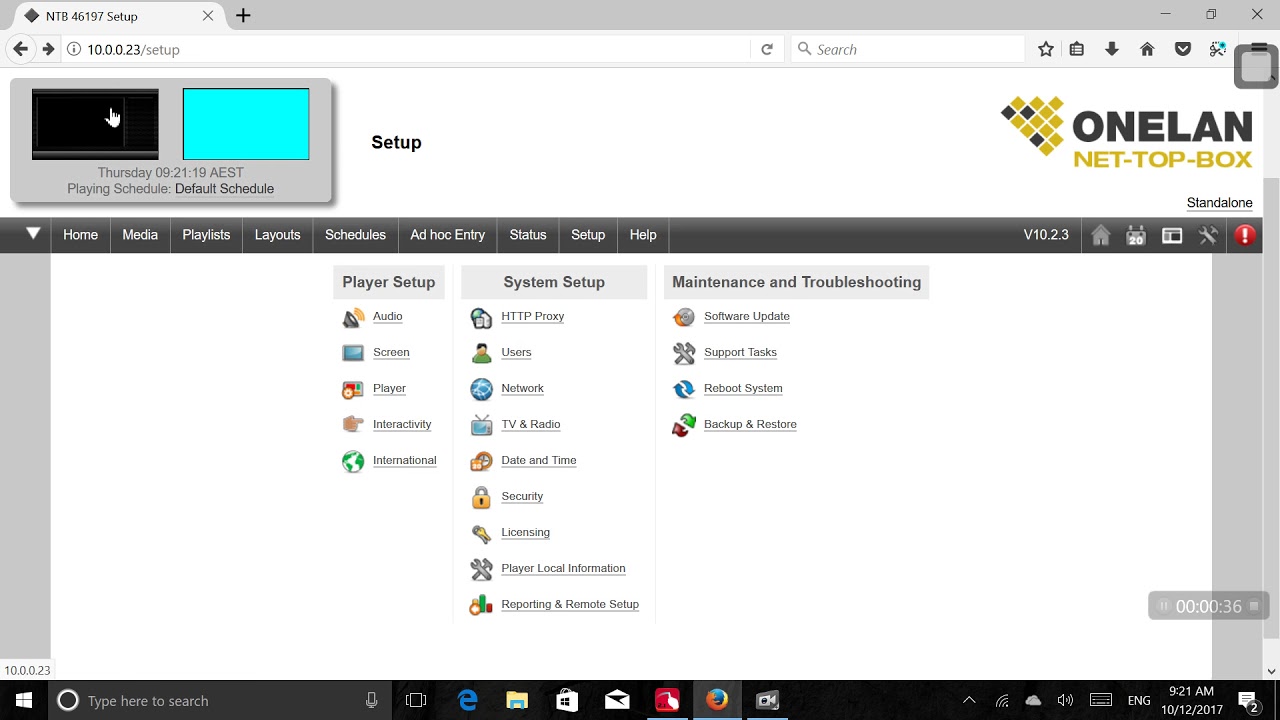Click the layout window icon in the navigation bar
Image resolution: width=1280 pixels, height=720 pixels.
(1172, 235)
